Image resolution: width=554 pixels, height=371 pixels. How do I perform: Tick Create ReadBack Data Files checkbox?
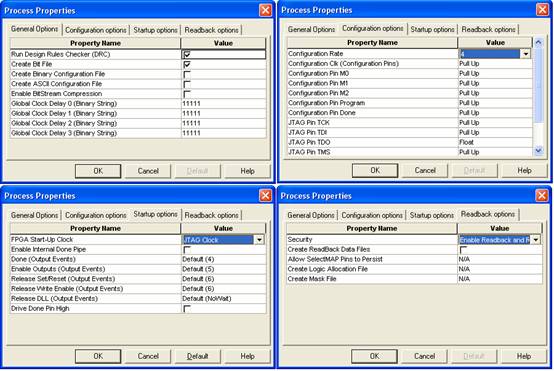point(463,249)
